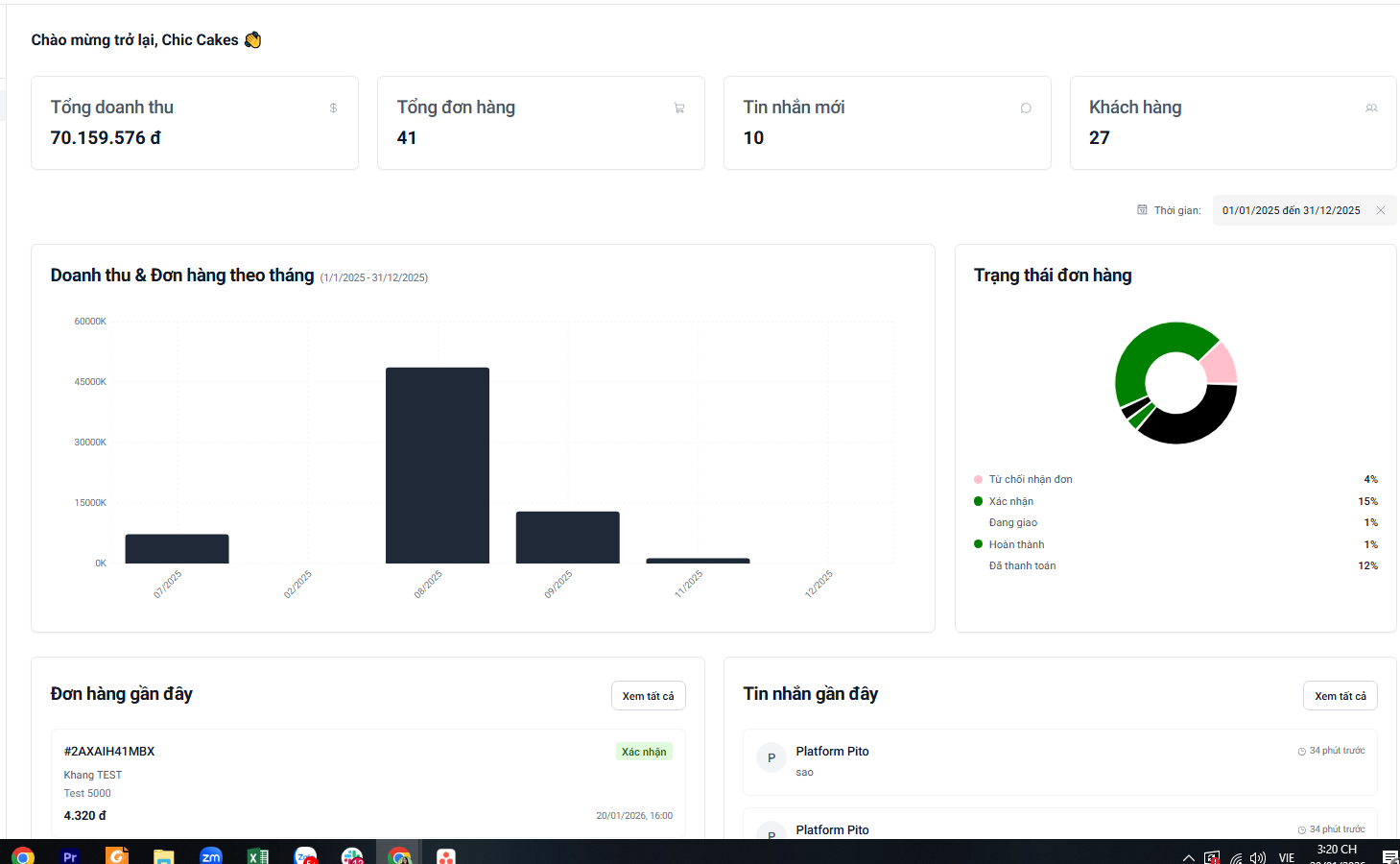Open Adobe Premiere Pro from the taskbar

pyautogui.click(x=70, y=855)
